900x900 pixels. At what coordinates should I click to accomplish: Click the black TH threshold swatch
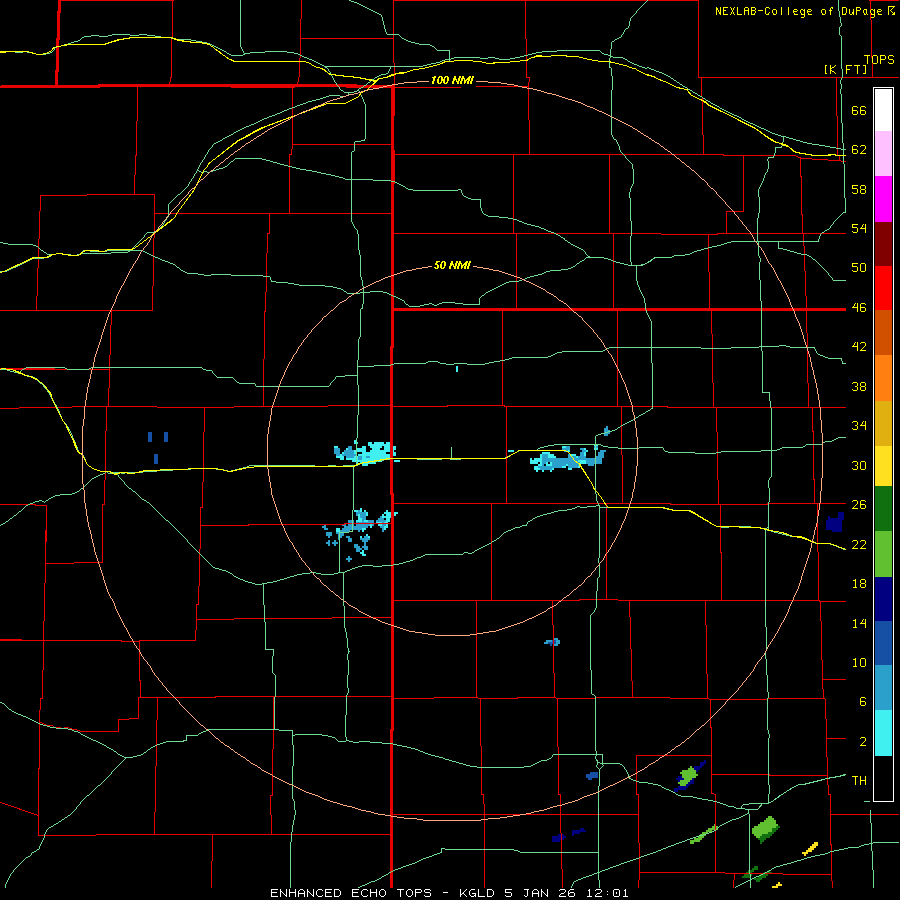[x=883, y=778]
